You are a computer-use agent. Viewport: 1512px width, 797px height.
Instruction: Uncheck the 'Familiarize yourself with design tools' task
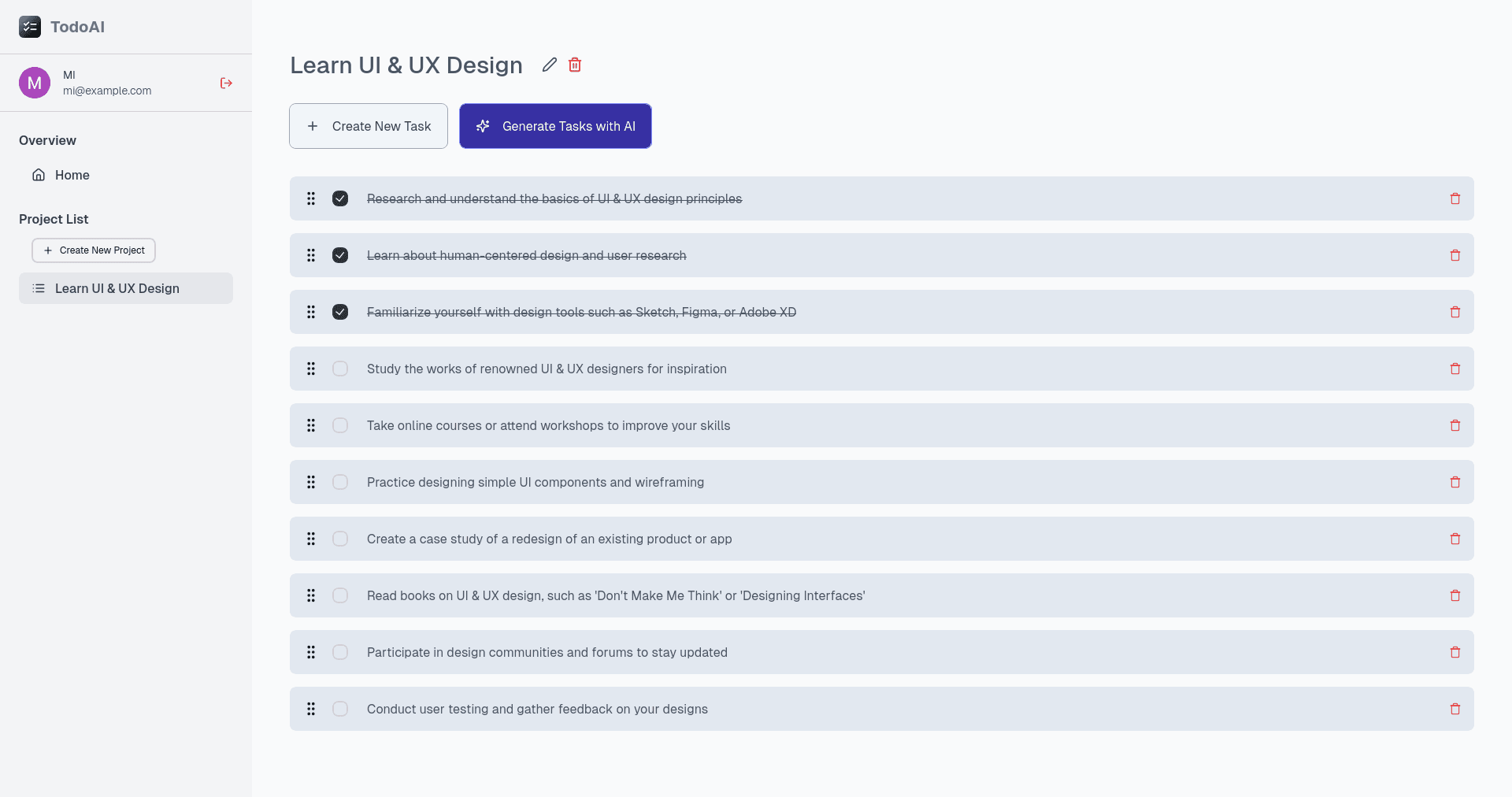pyautogui.click(x=340, y=312)
